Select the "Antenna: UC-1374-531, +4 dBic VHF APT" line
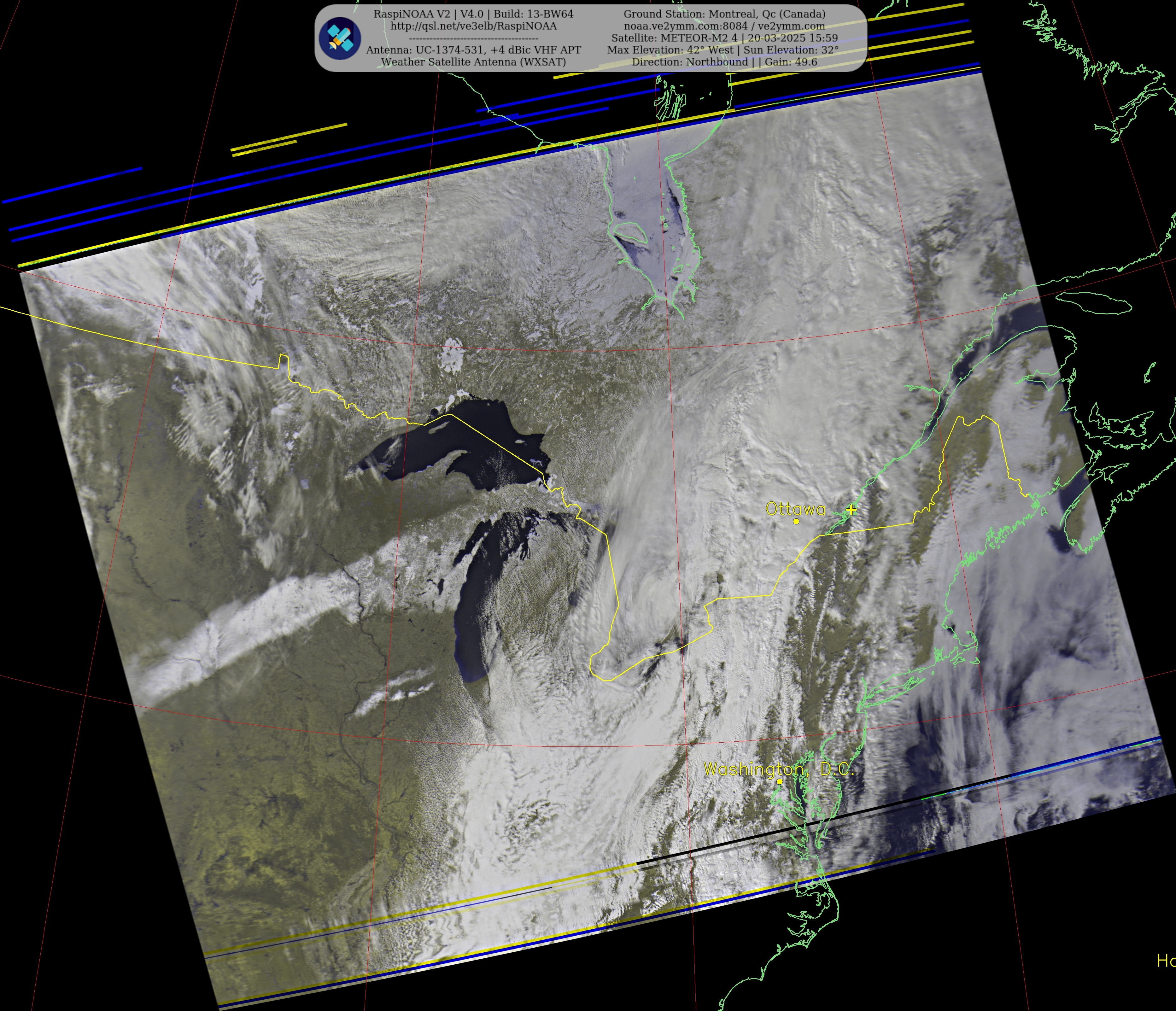The height and width of the screenshot is (1011, 1176). tap(473, 50)
